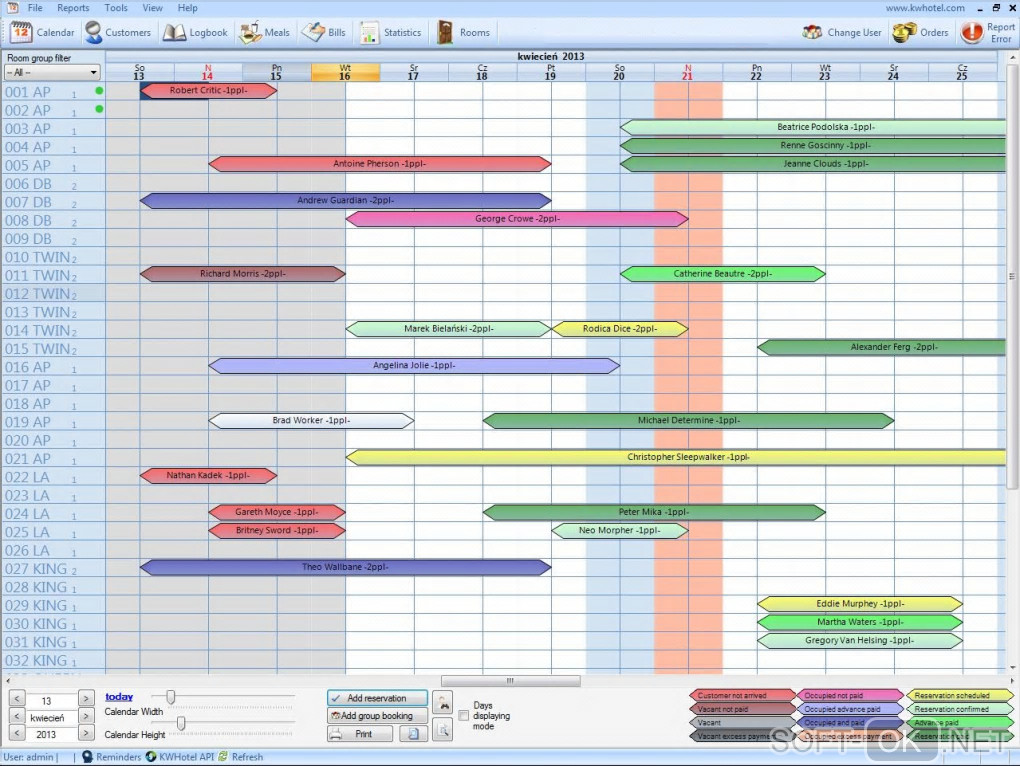Open the Reports menu

coord(73,8)
